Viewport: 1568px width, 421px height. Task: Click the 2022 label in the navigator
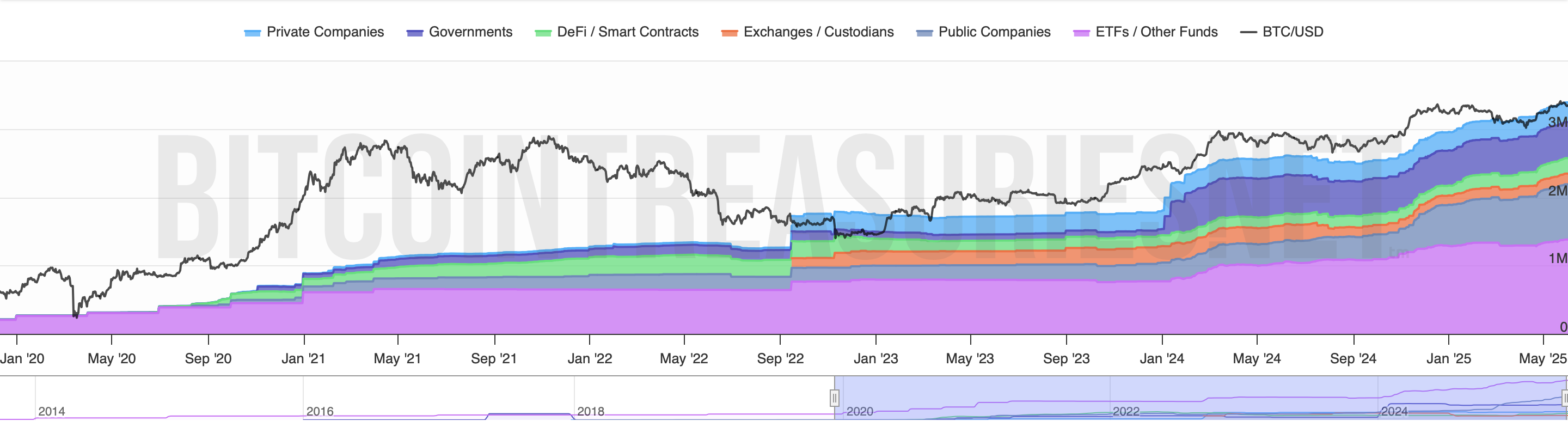(1126, 411)
